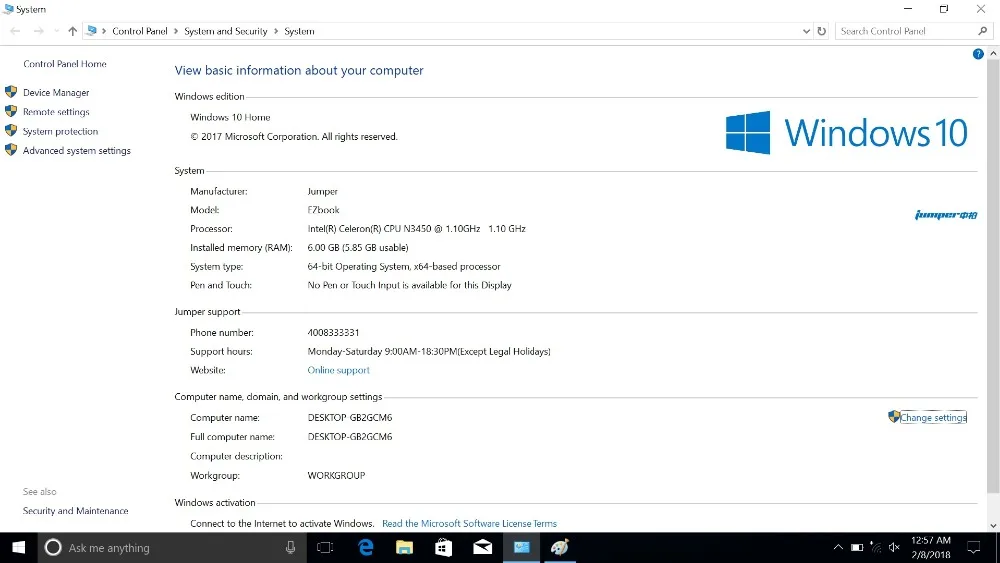Click the Cortana microphone icon
The width and height of the screenshot is (1000, 563).
(290, 547)
